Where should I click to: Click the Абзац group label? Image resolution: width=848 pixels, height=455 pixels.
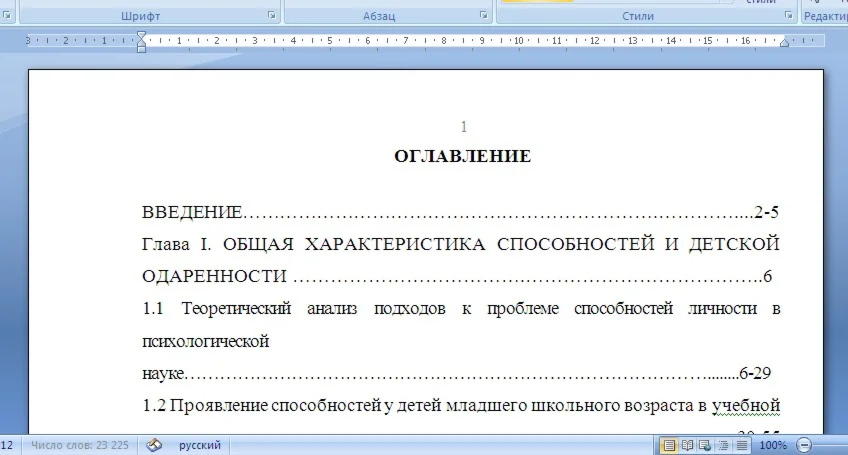379,16
